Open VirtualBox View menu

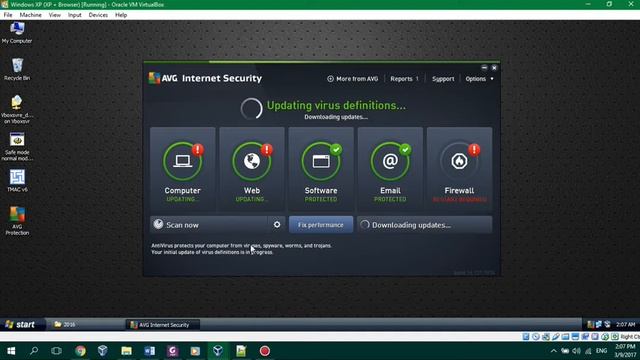point(55,15)
